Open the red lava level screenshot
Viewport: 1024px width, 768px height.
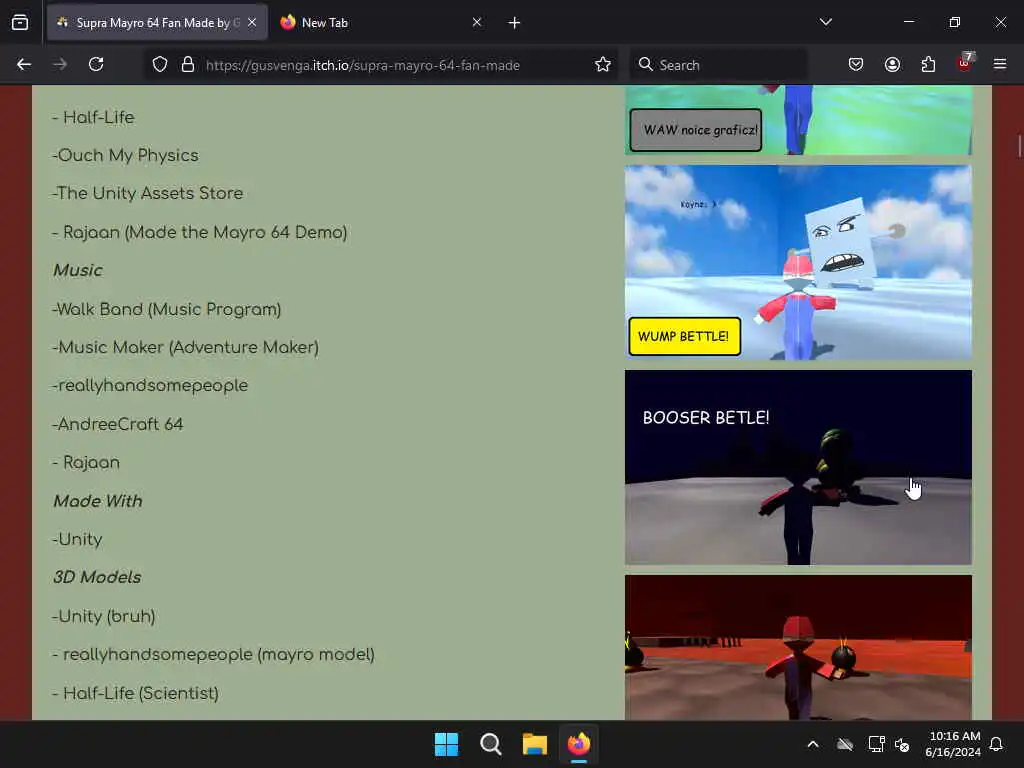pyautogui.click(x=798, y=647)
